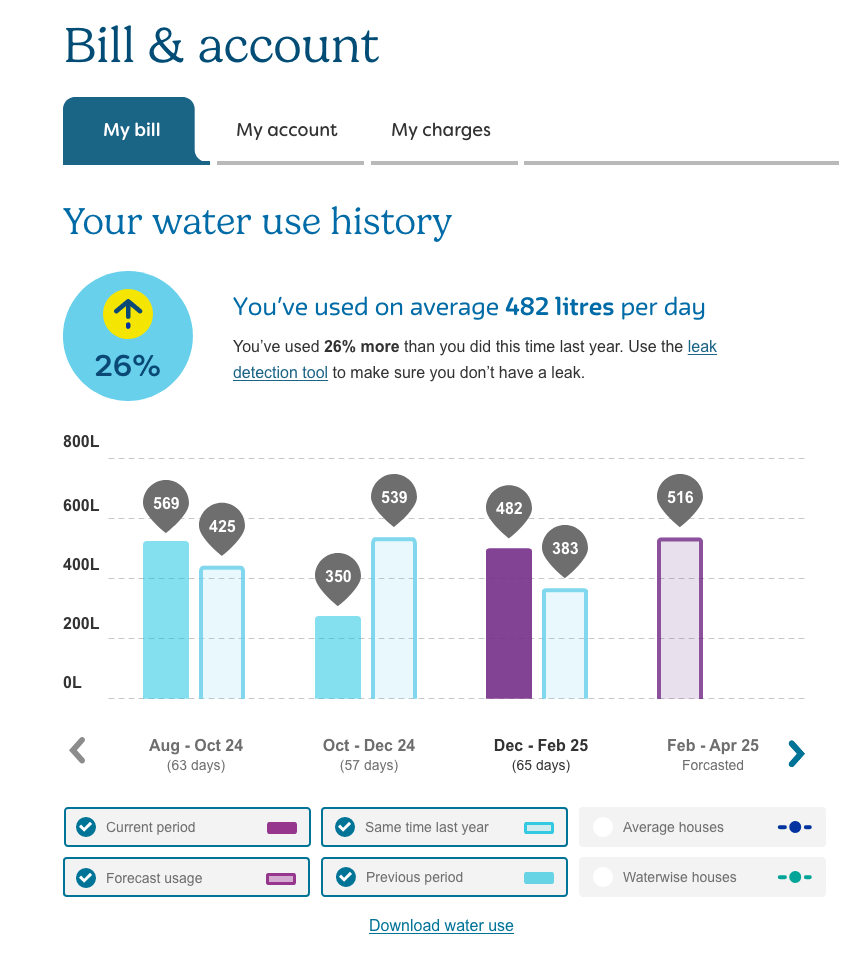Click the 350 litres marker pin
This screenshot has width=842, height=972.
tap(338, 577)
